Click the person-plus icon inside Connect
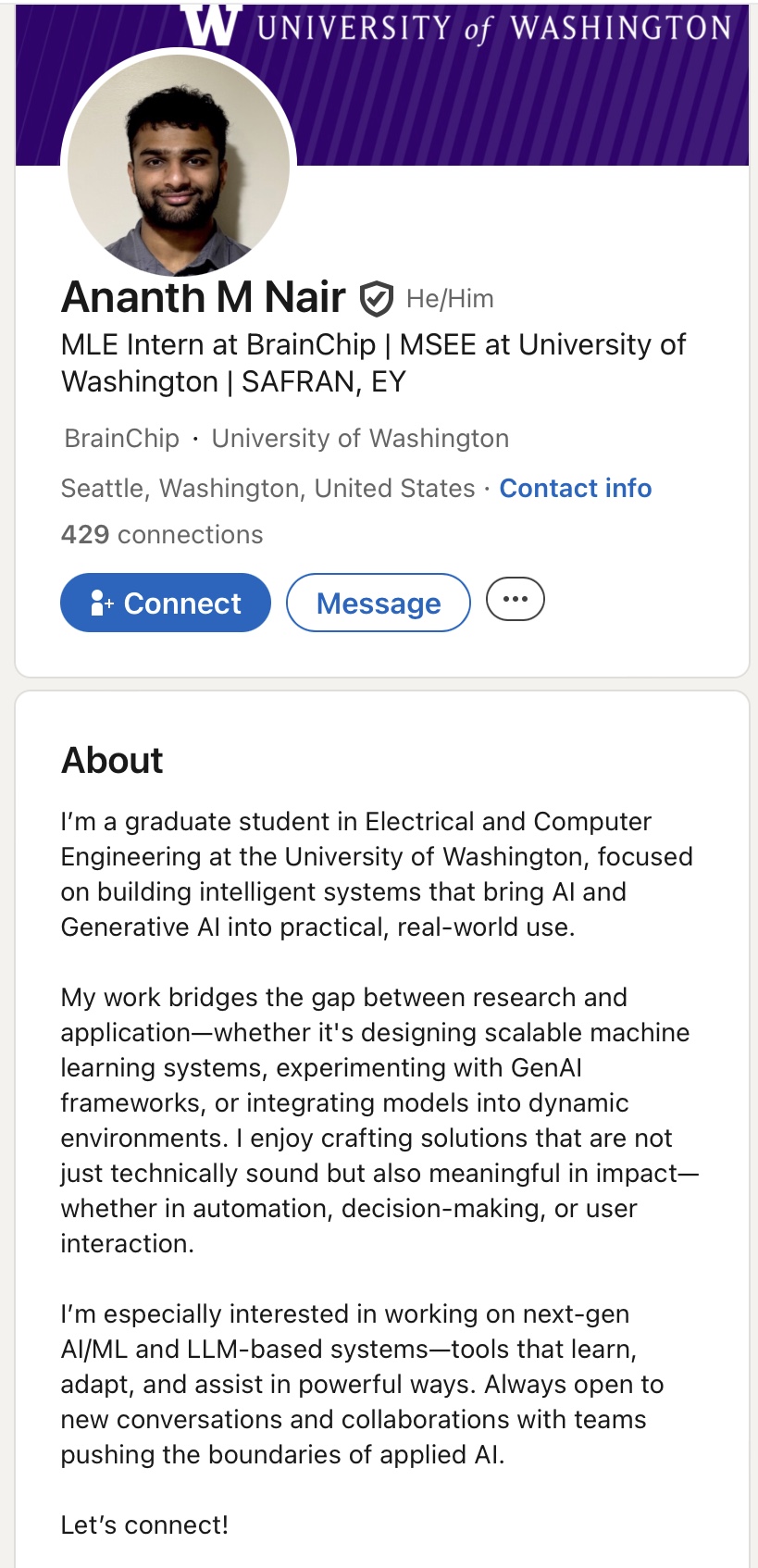 pyautogui.click(x=102, y=604)
